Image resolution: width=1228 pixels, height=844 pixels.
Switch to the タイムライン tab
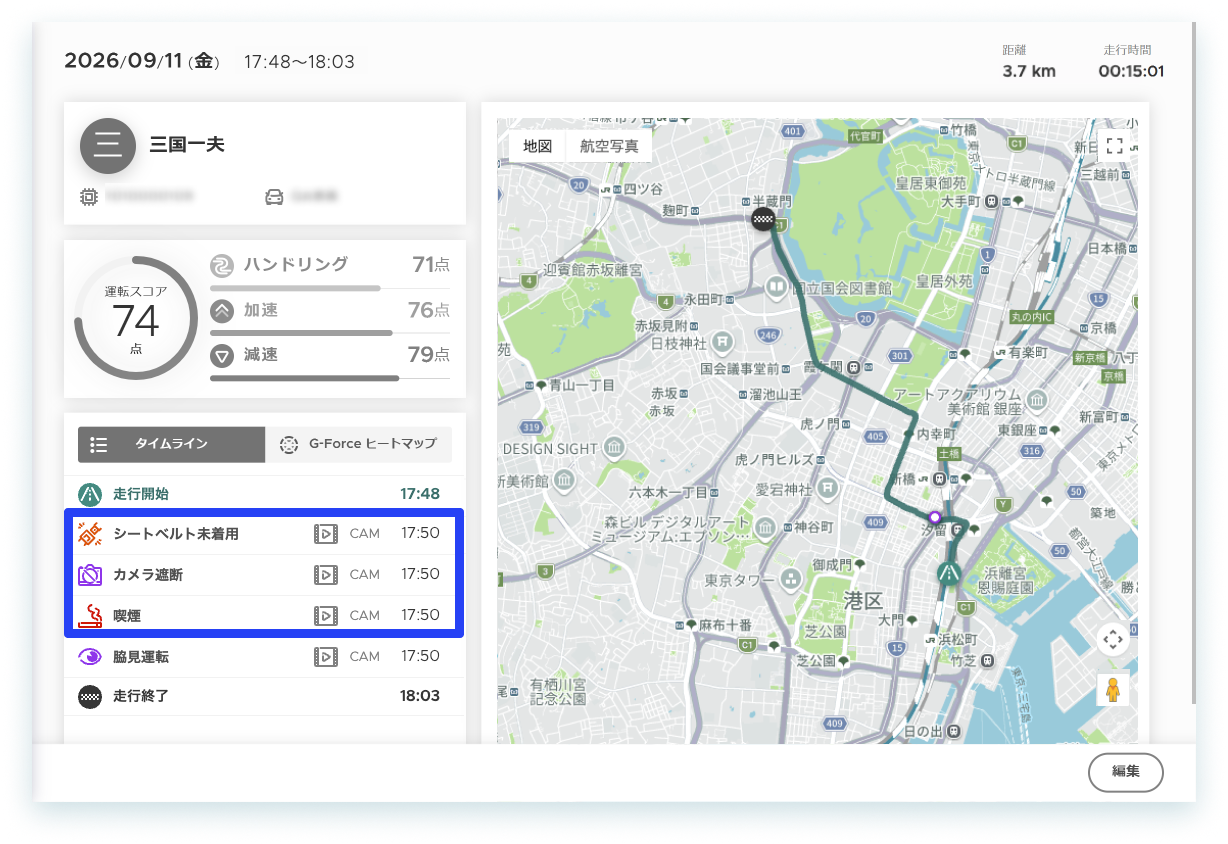pyautogui.click(x=171, y=444)
